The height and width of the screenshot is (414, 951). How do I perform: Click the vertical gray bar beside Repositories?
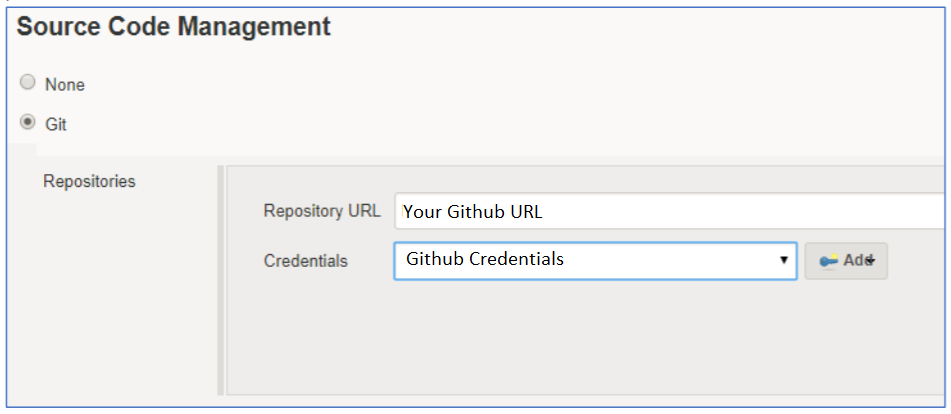tap(221, 280)
